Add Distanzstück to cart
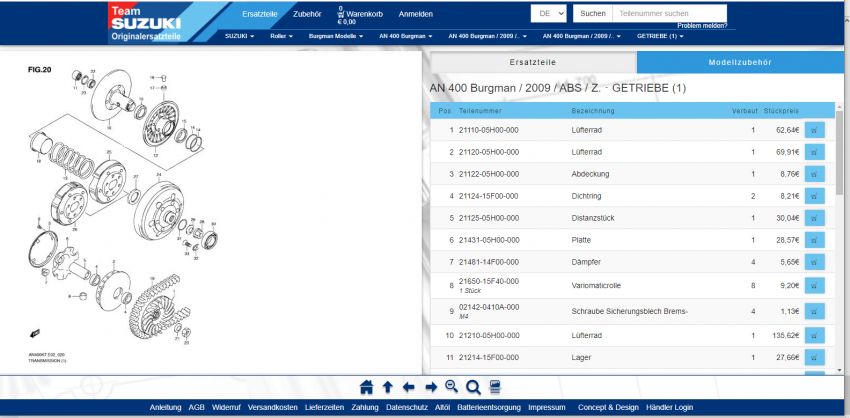Image resolution: width=850 pixels, height=418 pixels. tap(814, 218)
